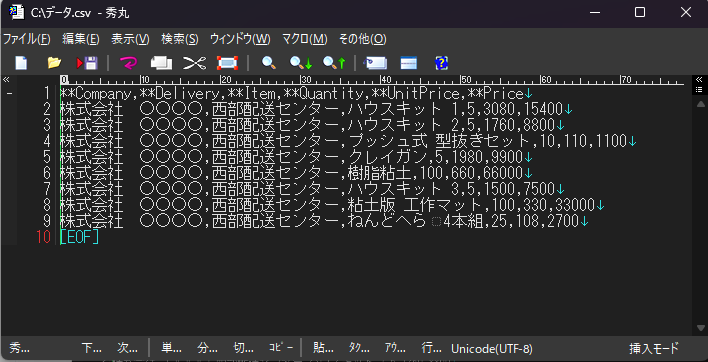Click line number 1 in the gutter
This screenshot has width=708, height=362.
46,94
